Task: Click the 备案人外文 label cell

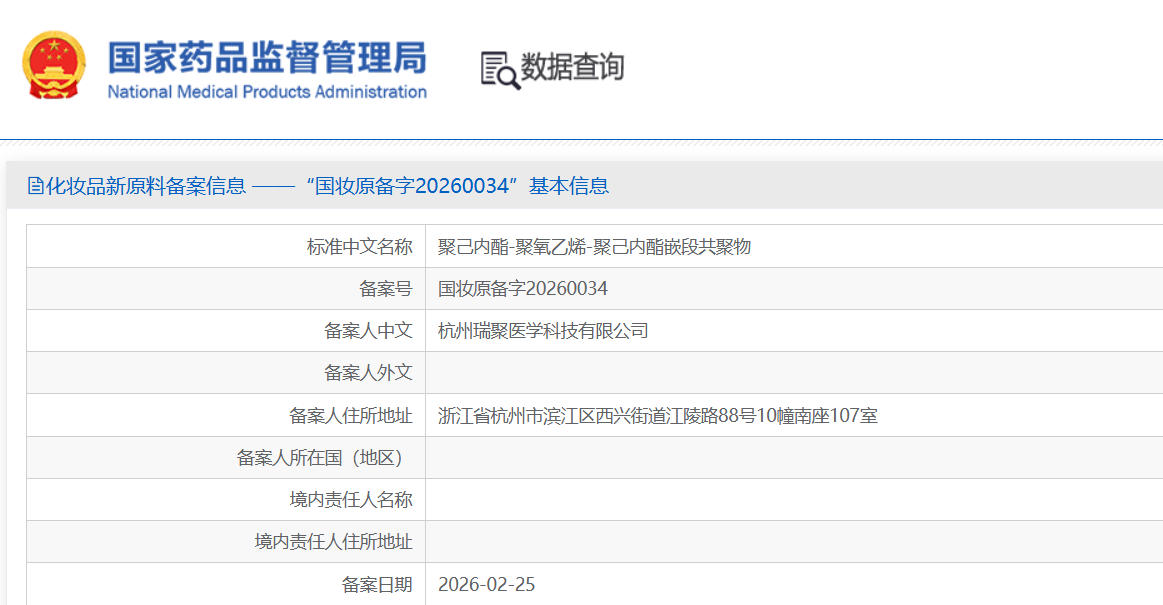Action: 368,373
